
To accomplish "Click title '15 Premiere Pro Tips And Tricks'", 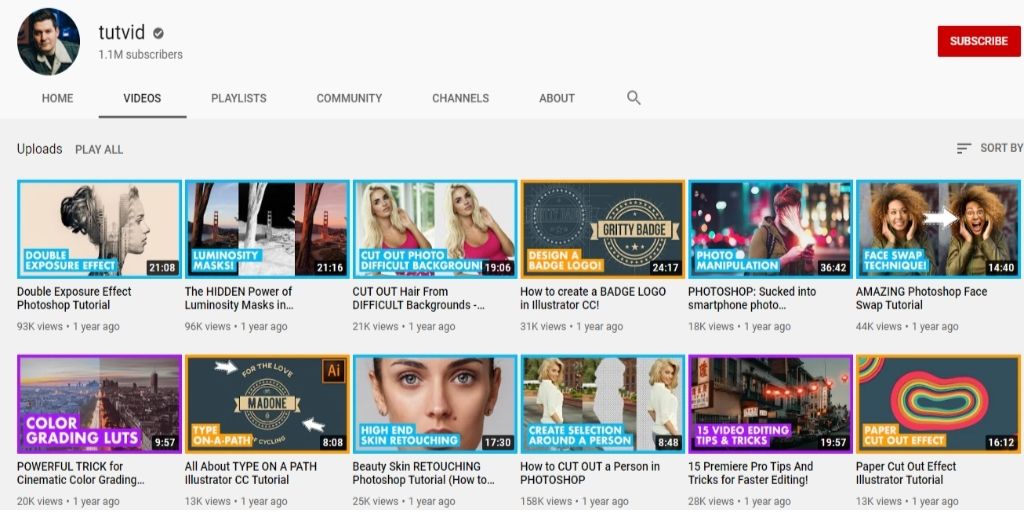I will coord(750,473).
